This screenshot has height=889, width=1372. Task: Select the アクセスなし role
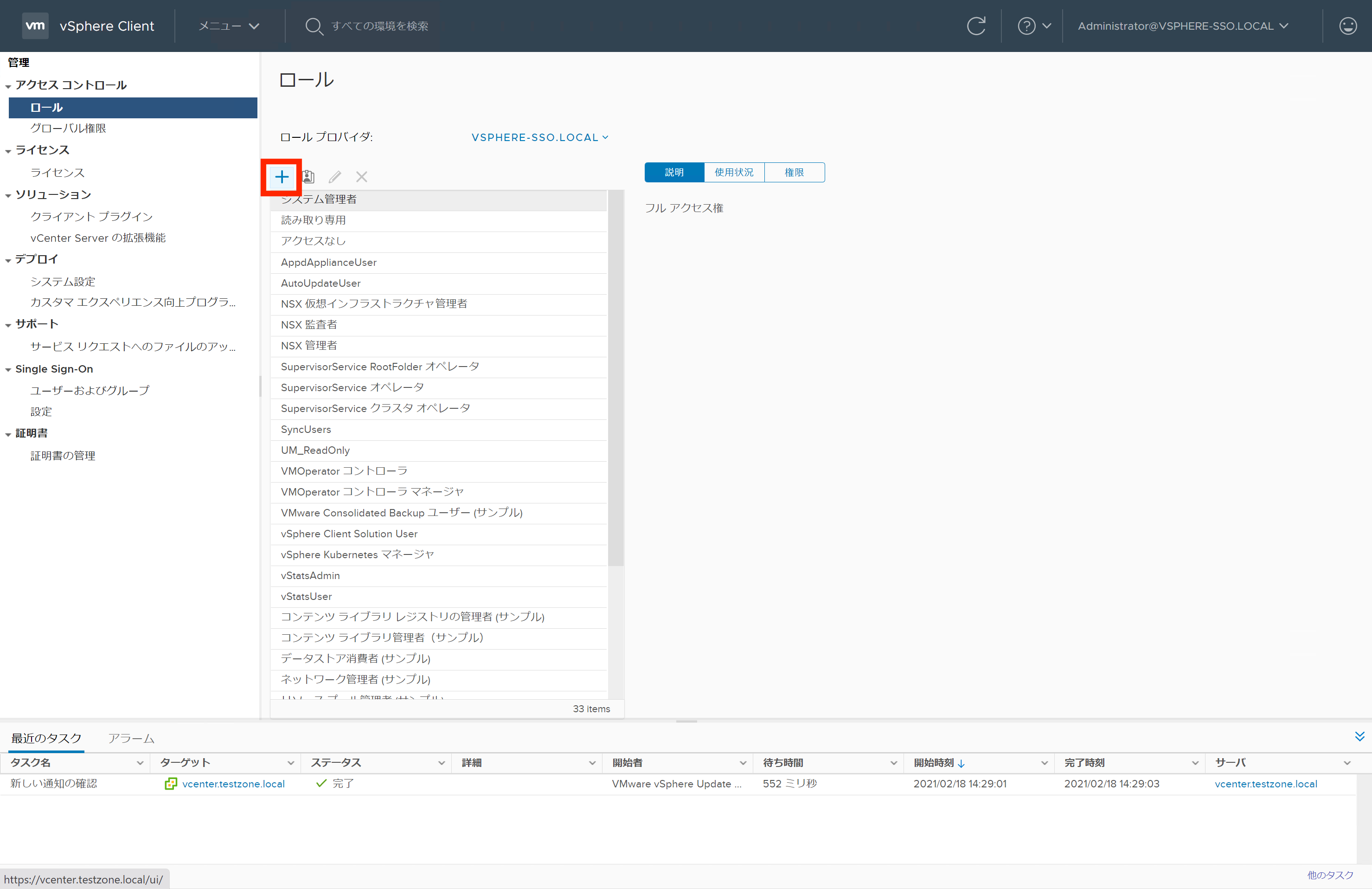[439, 242]
